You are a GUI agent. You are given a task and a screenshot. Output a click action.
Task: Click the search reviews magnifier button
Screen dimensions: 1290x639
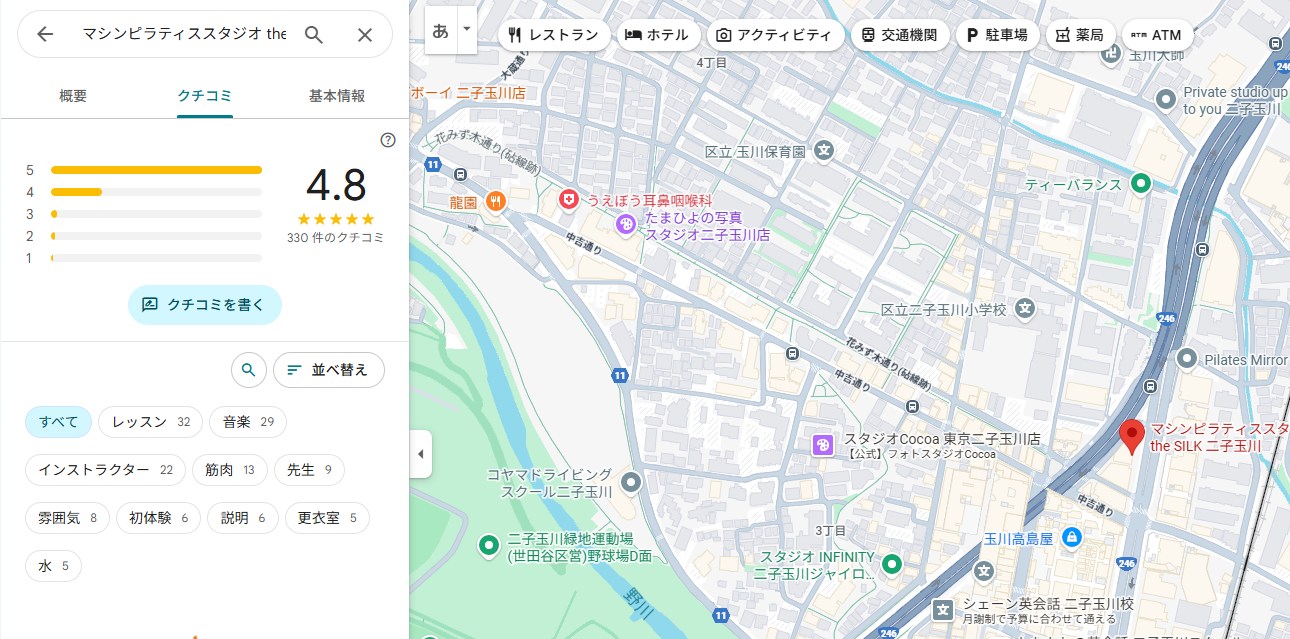(249, 370)
